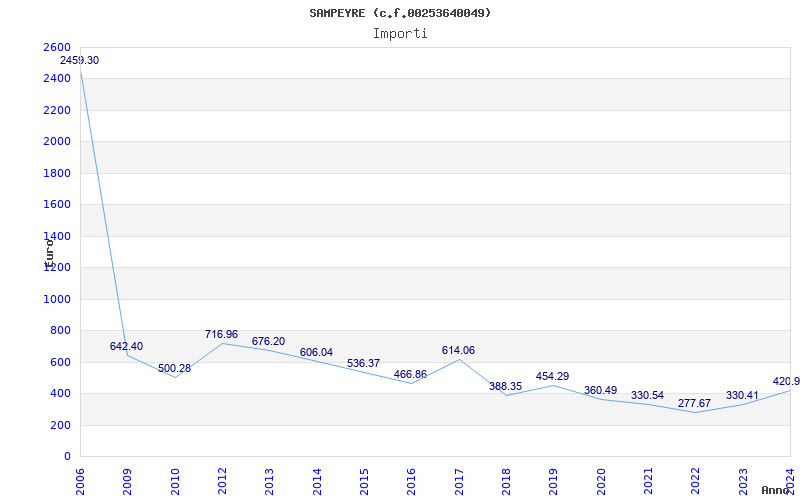Select the y-axis value 200

point(60,426)
